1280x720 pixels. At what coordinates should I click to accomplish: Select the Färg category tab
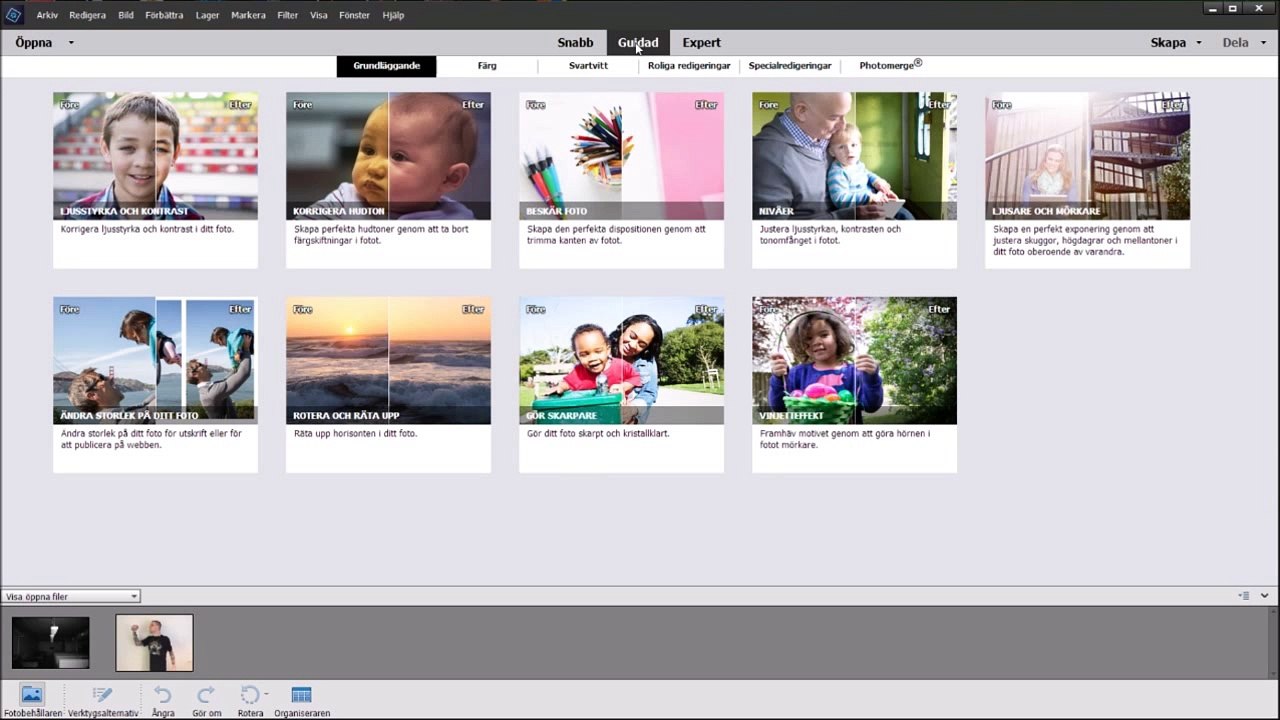[x=487, y=66]
